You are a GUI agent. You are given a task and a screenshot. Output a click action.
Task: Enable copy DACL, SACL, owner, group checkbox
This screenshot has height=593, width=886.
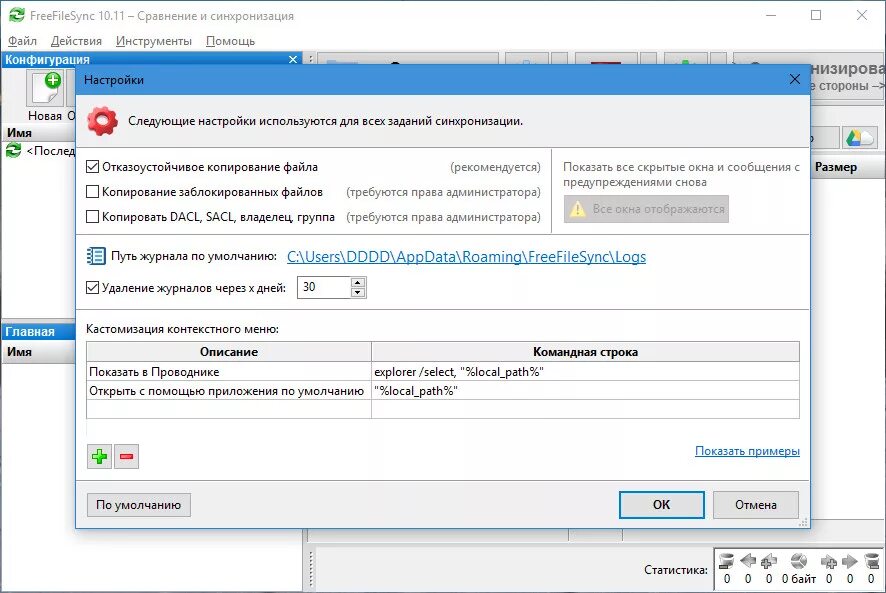tap(92, 217)
